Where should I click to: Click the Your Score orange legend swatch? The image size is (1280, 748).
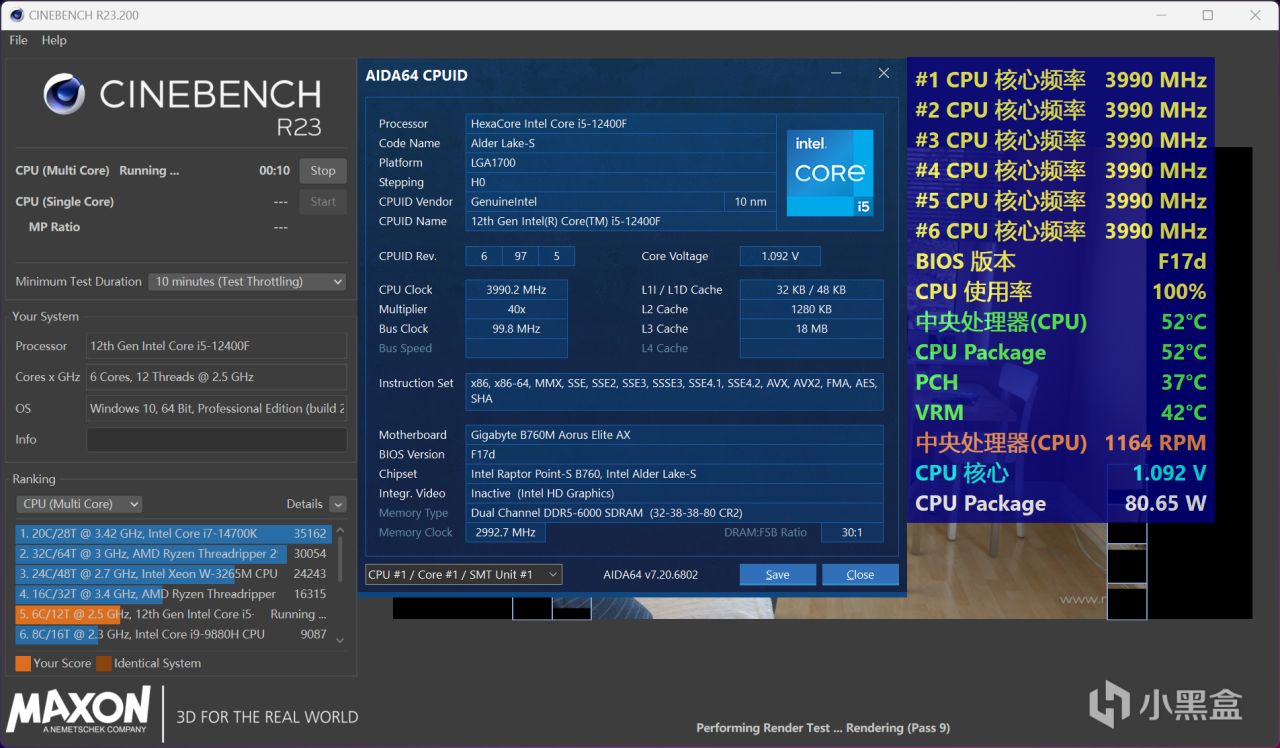click(x=23, y=663)
